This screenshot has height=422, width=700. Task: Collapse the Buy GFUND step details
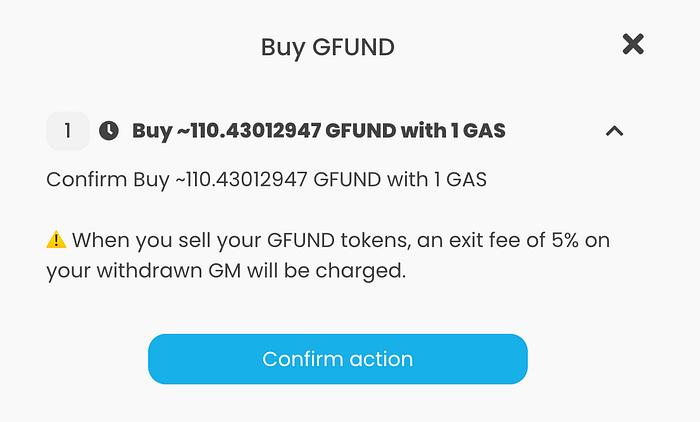615,131
